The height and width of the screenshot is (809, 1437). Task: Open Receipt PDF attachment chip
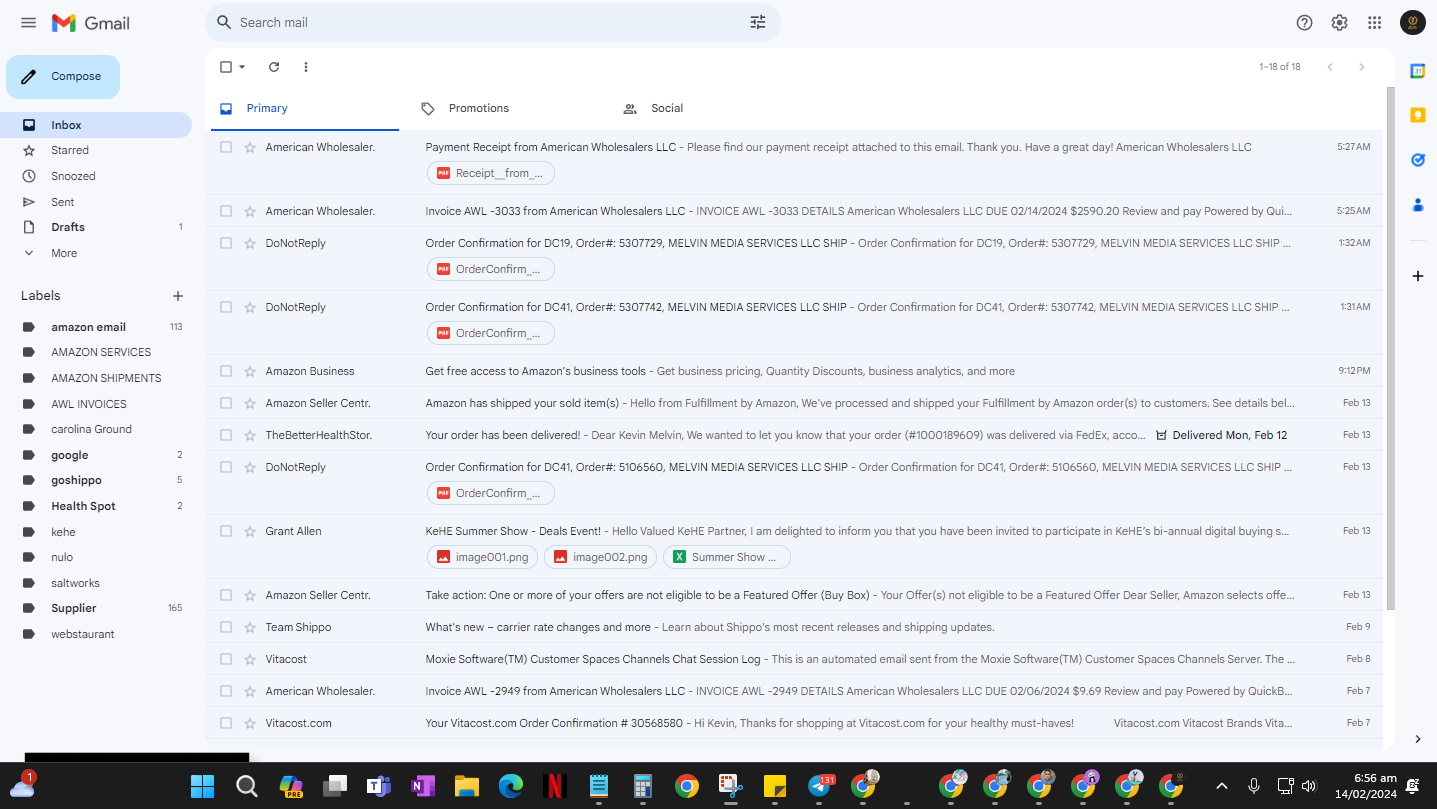491,173
